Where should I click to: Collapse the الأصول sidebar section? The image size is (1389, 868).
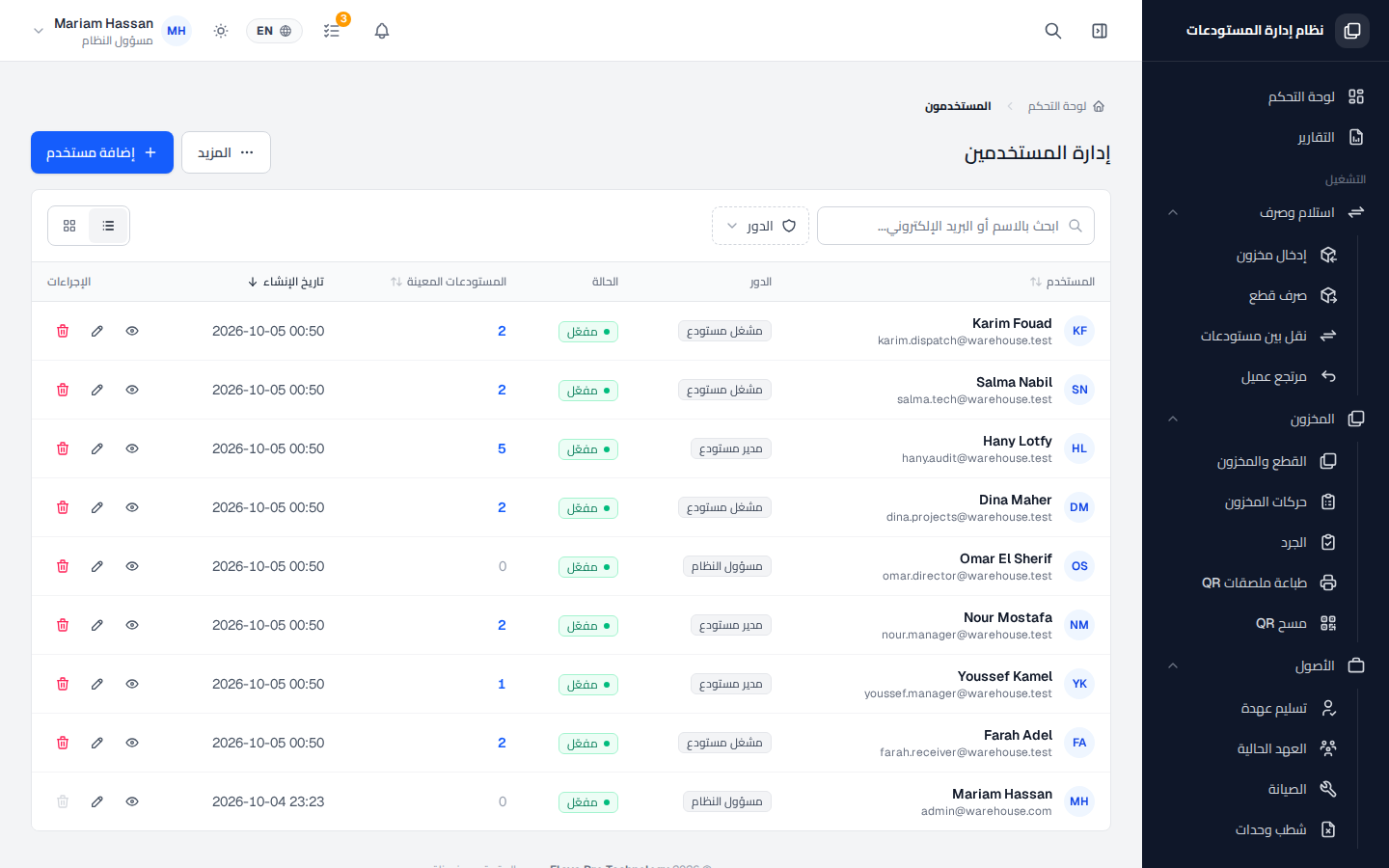pos(1173,665)
